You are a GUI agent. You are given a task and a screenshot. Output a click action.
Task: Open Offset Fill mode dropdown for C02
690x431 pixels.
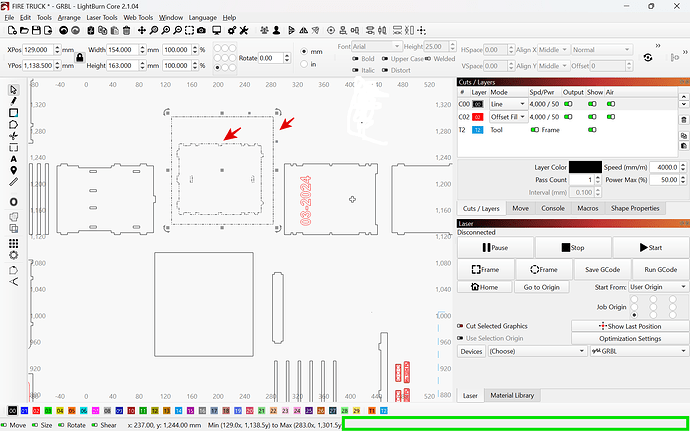(x=508, y=117)
